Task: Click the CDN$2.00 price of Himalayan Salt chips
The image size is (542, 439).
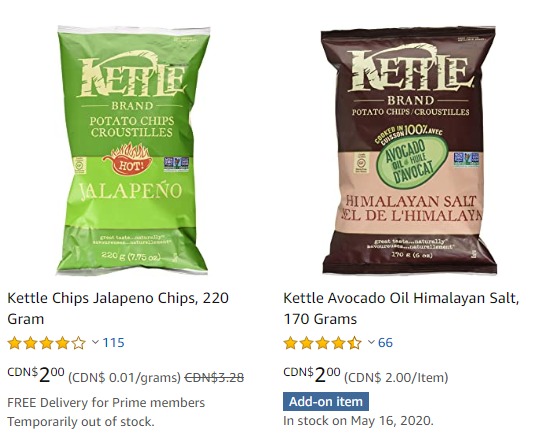Action: tap(311, 375)
